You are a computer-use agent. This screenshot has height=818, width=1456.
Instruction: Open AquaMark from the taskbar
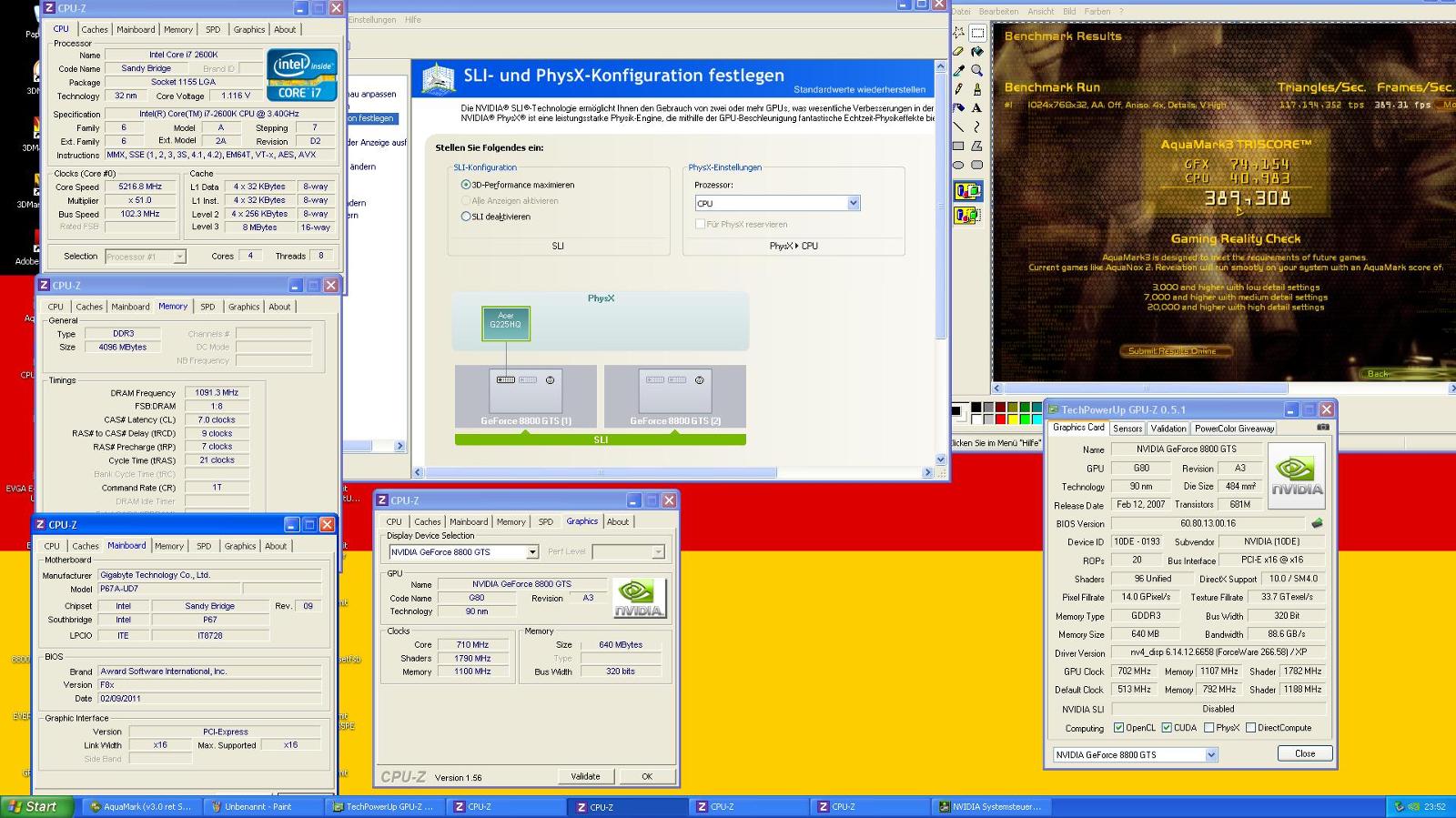[x=141, y=806]
